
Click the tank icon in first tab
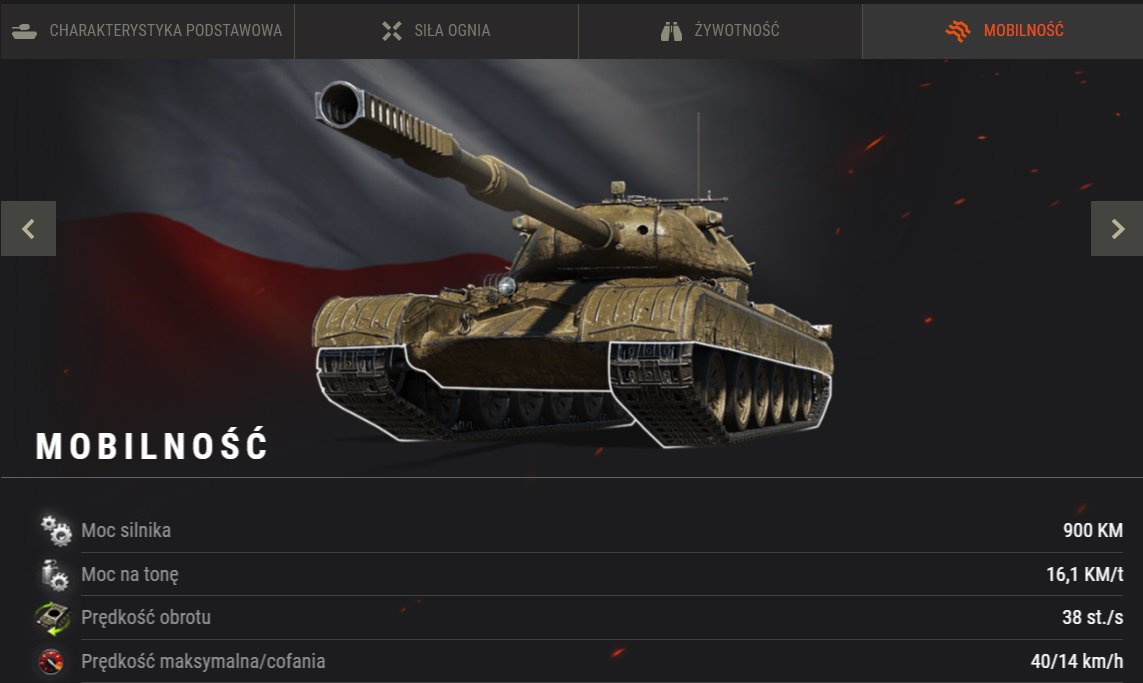coord(24,31)
